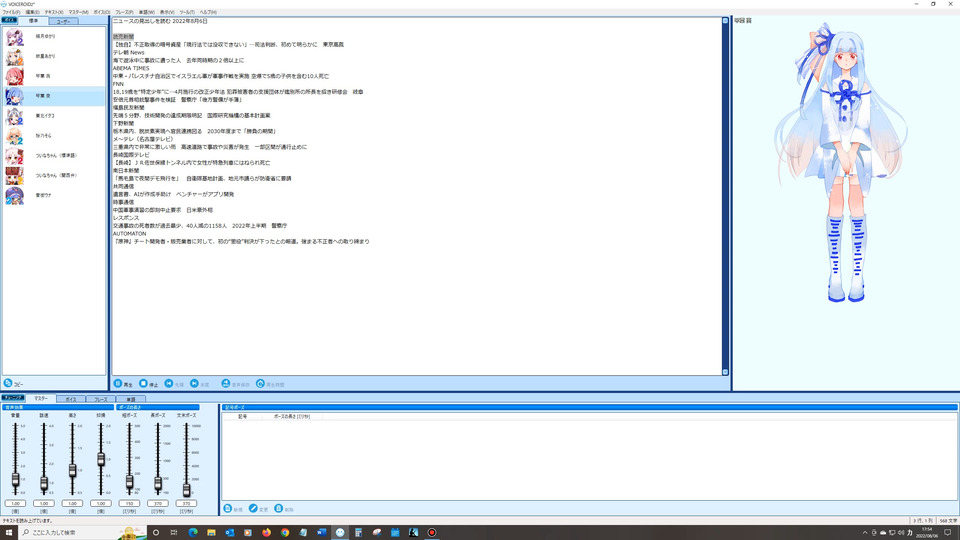Open Google Chrome from taskbar
This screenshot has height=540, width=960.
[x=285, y=532]
